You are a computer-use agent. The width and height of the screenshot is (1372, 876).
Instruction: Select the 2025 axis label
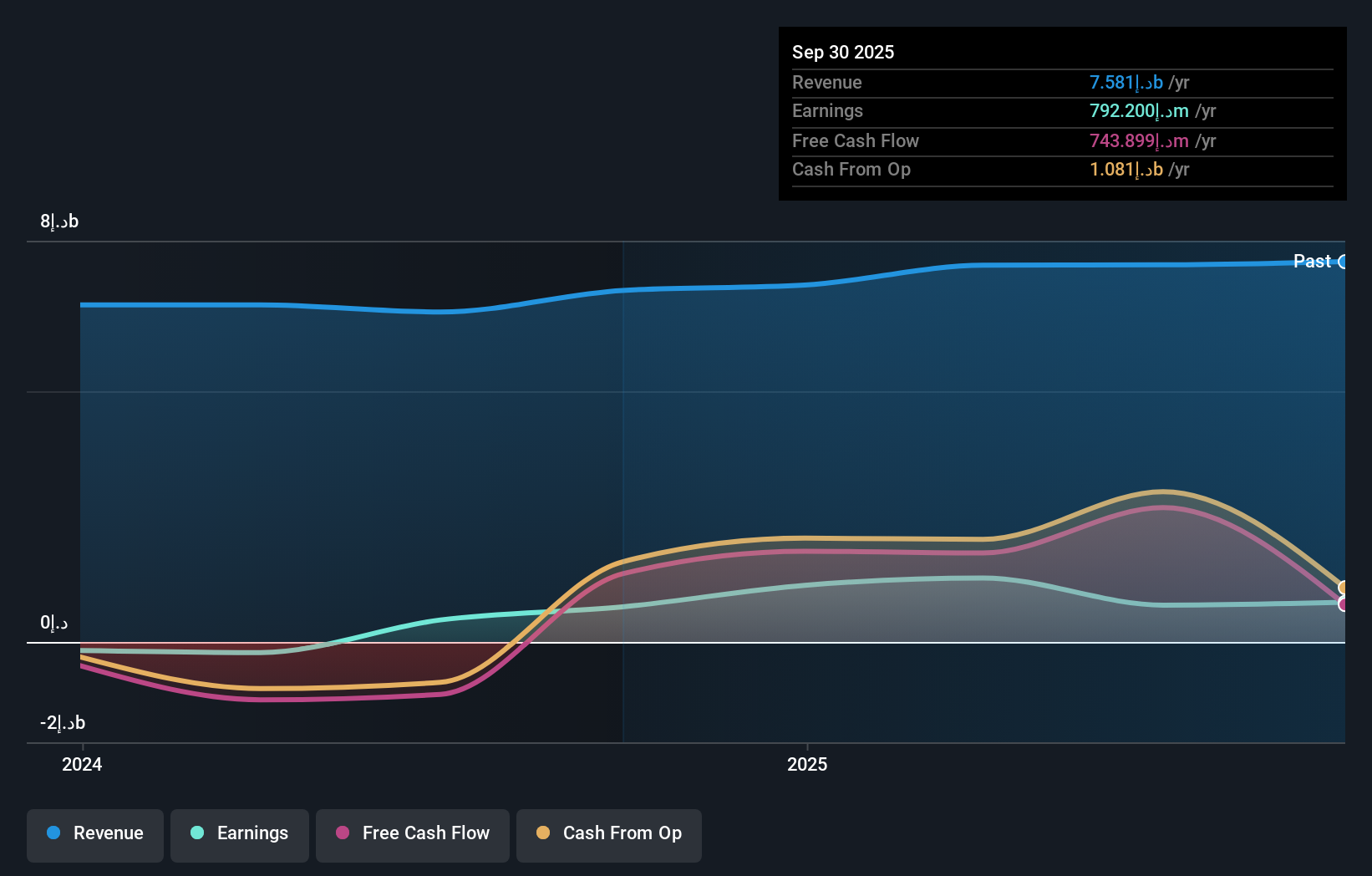tap(807, 763)
